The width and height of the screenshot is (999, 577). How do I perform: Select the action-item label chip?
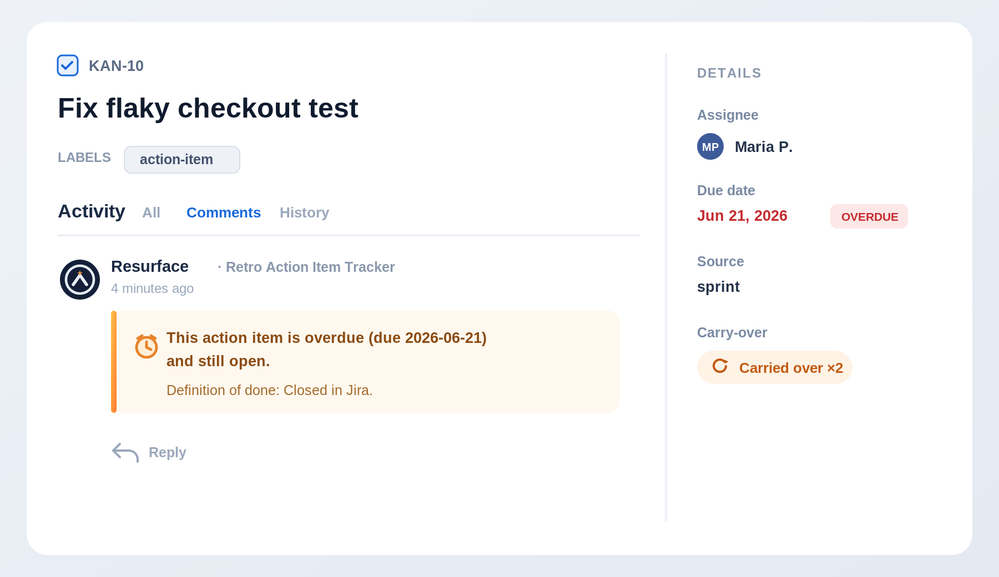182,159
